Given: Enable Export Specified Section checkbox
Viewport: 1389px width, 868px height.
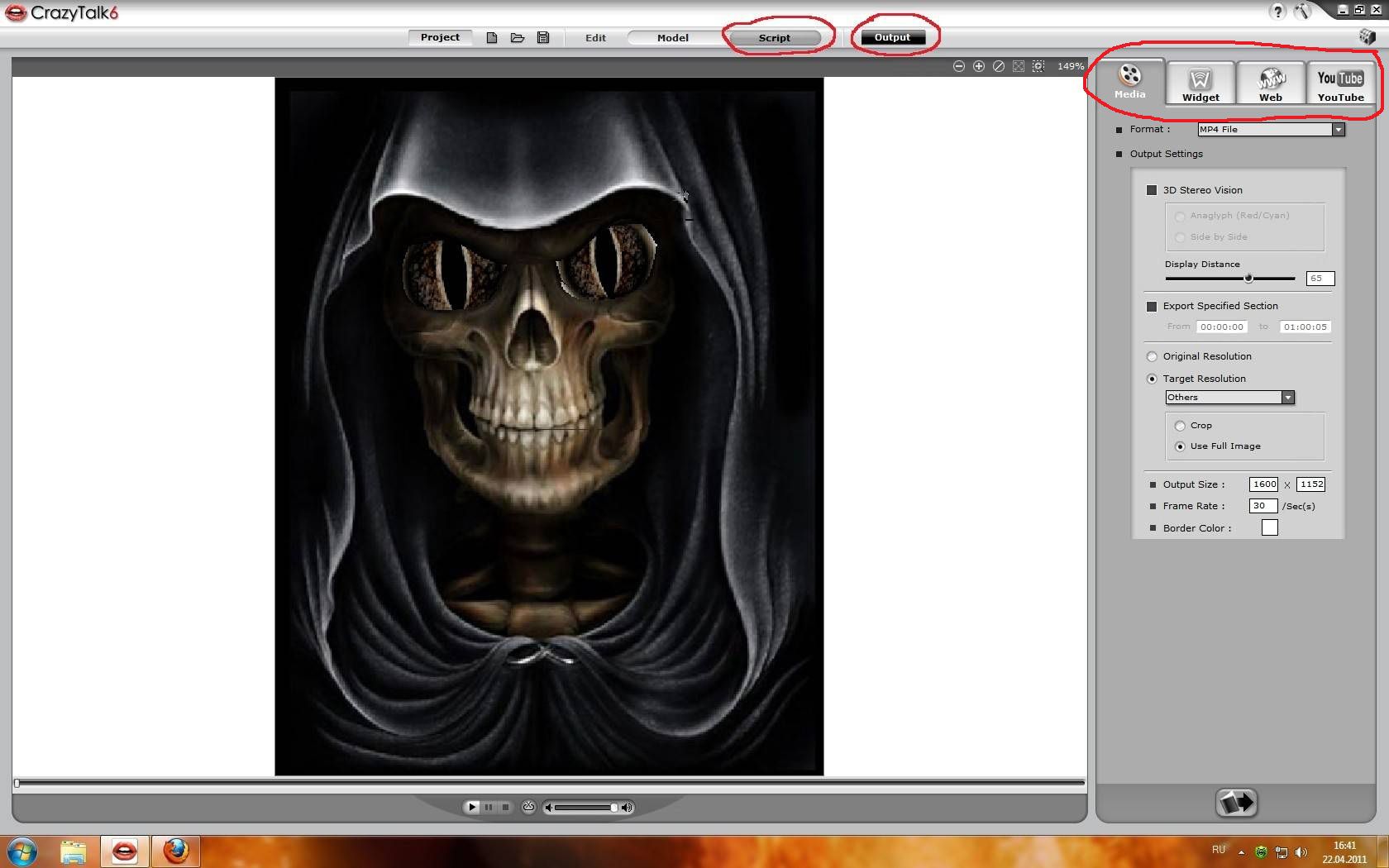Looking at the screenshot, I should [x=1152, y=306].
